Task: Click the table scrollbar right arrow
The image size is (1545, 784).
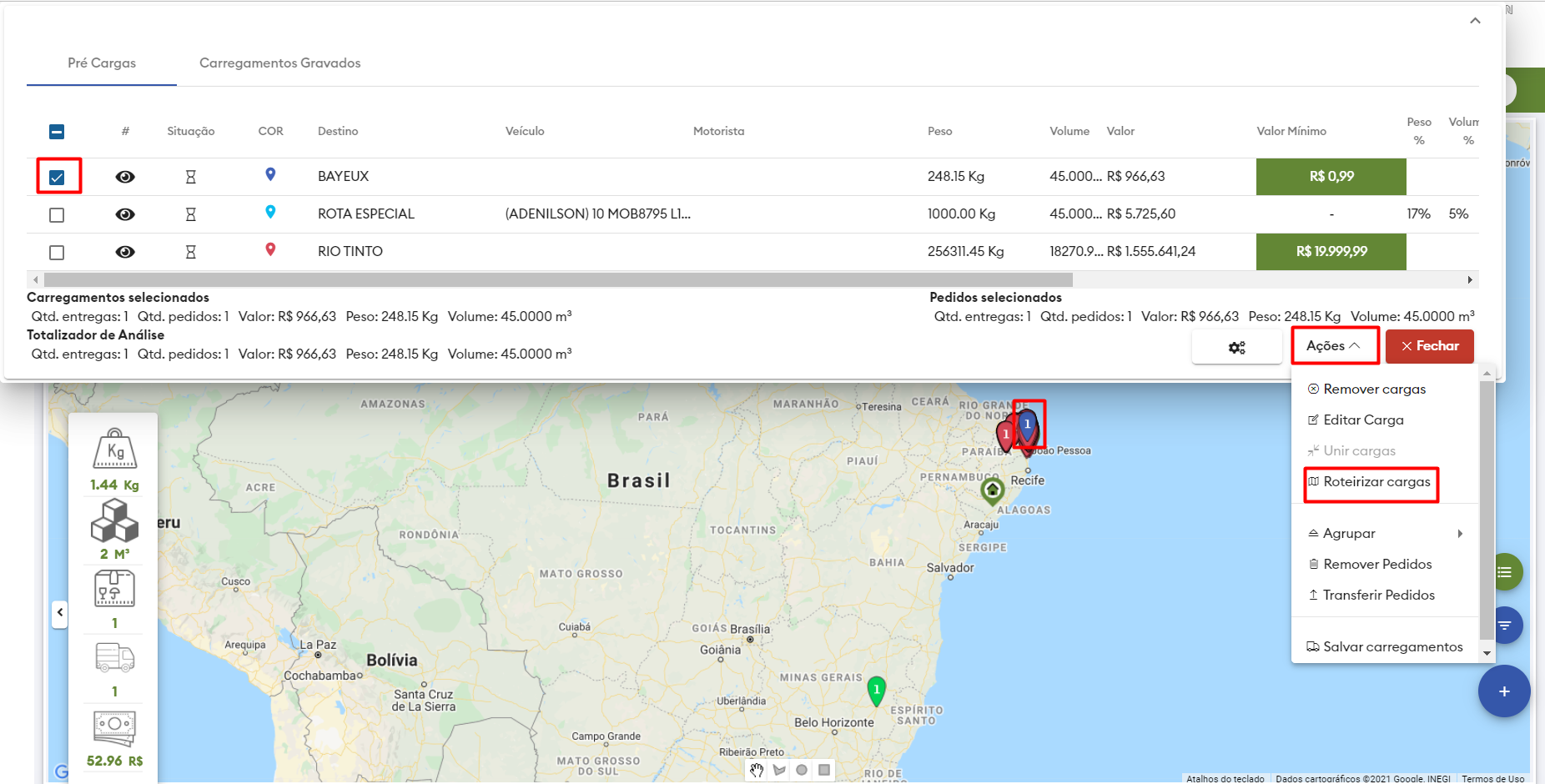Action: pyautogui.click(x=1470, y=279)
